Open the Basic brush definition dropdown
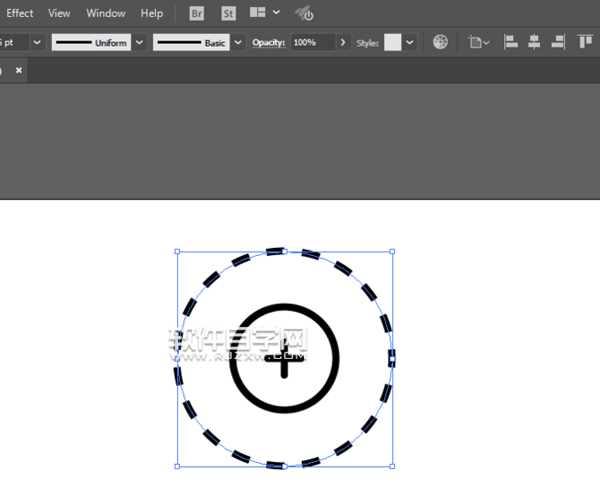Viewport: 600px width, 496px height. (x=237, y=43)
